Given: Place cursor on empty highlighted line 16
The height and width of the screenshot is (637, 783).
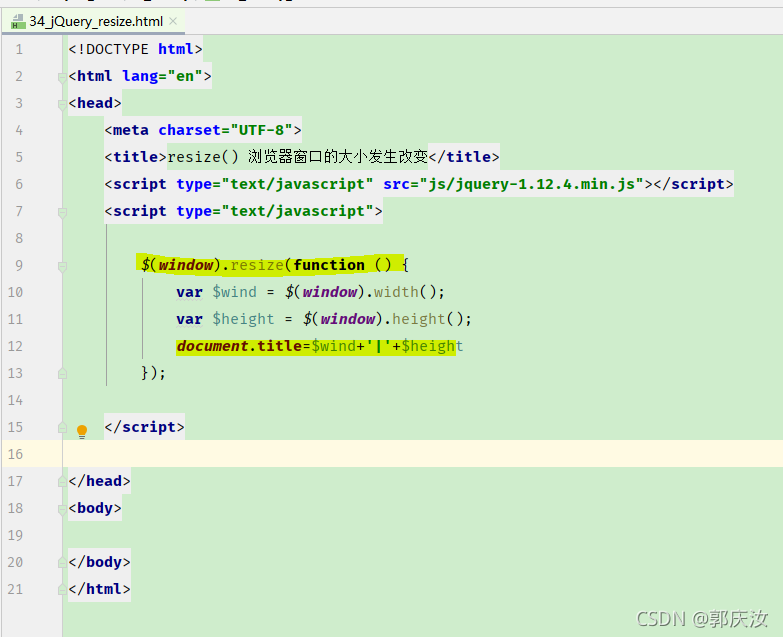Looking at the screenshot, I should coord(422,453).
